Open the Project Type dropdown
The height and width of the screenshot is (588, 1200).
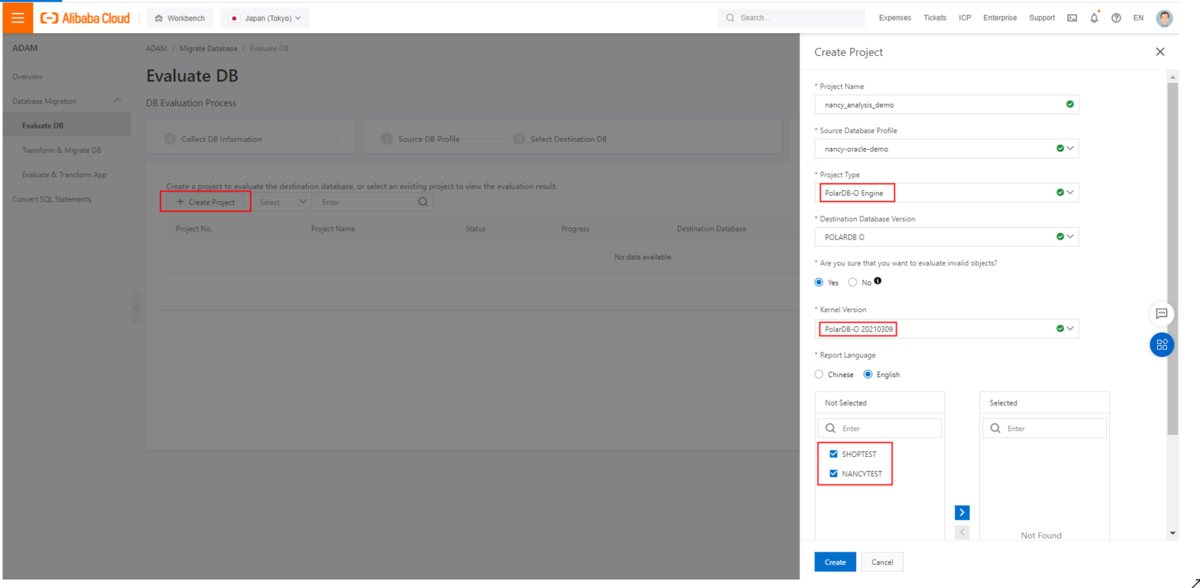click(946, 193)
